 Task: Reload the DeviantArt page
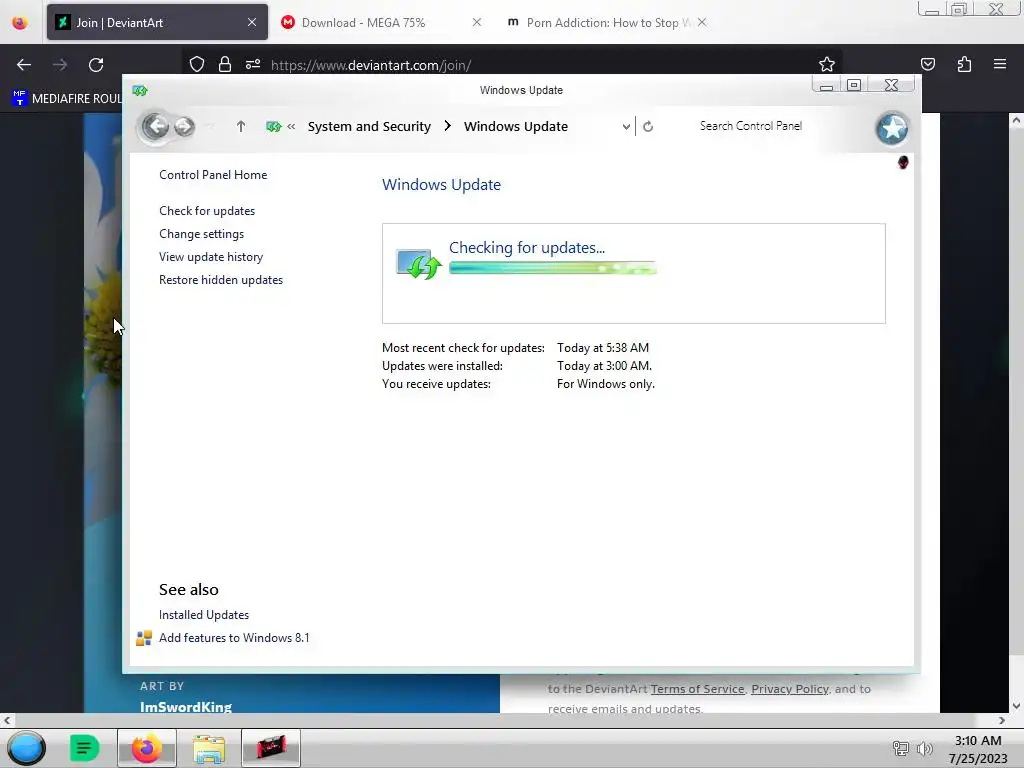coord(96,65)
